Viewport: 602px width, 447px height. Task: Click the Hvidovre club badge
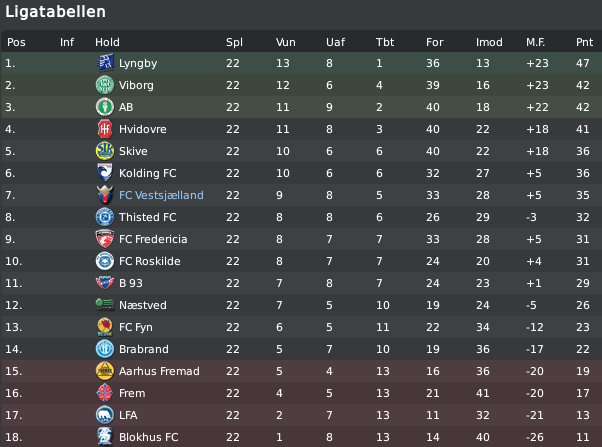coord(105,129)
